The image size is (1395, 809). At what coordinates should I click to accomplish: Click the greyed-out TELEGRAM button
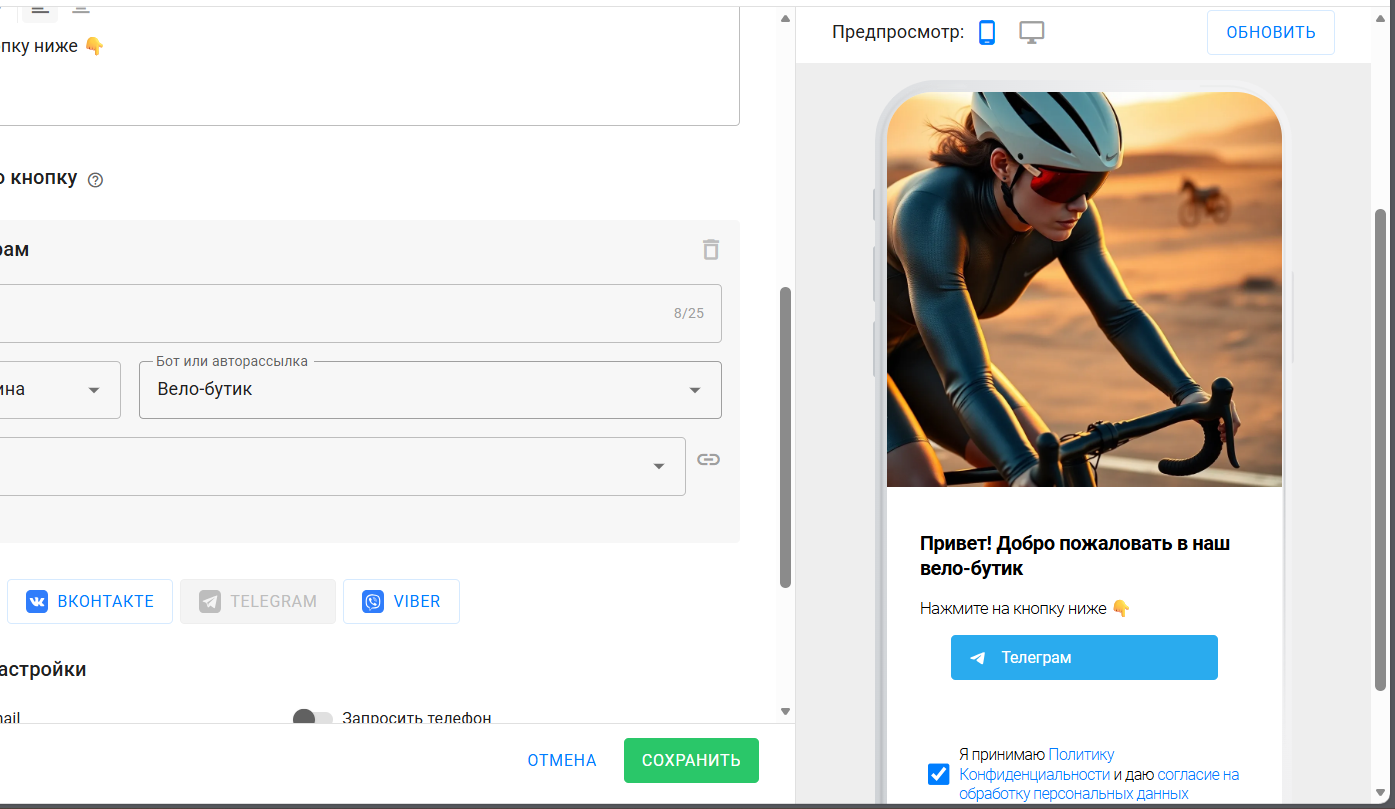point(258,601)
